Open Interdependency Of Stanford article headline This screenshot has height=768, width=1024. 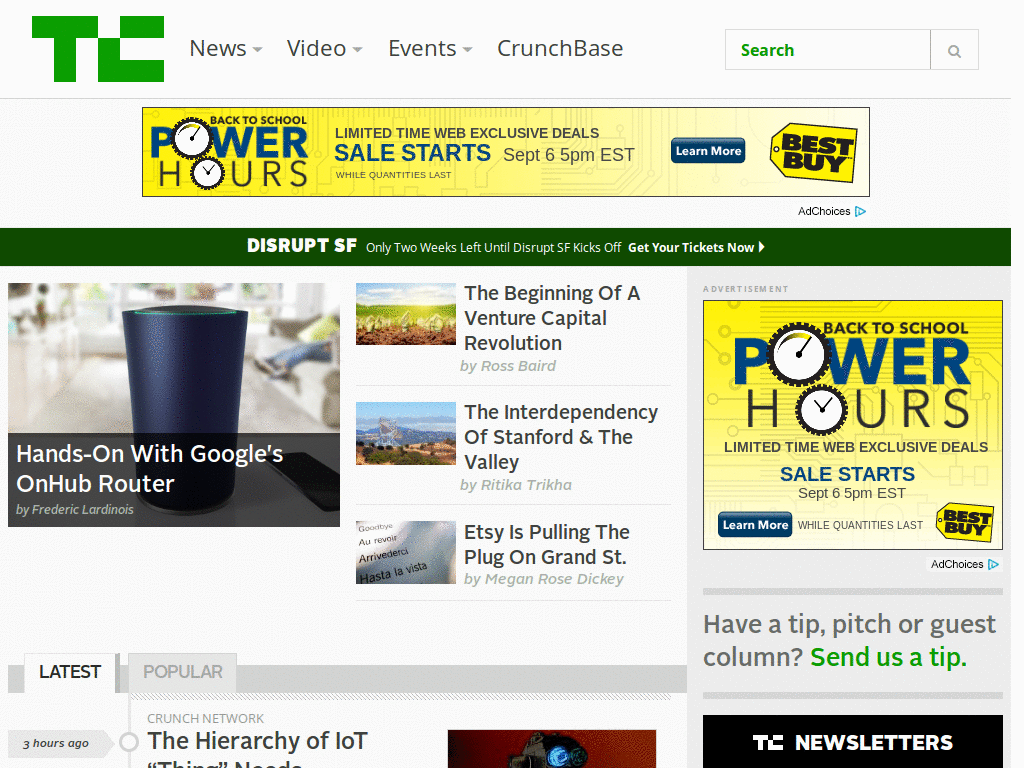[560, 437]
